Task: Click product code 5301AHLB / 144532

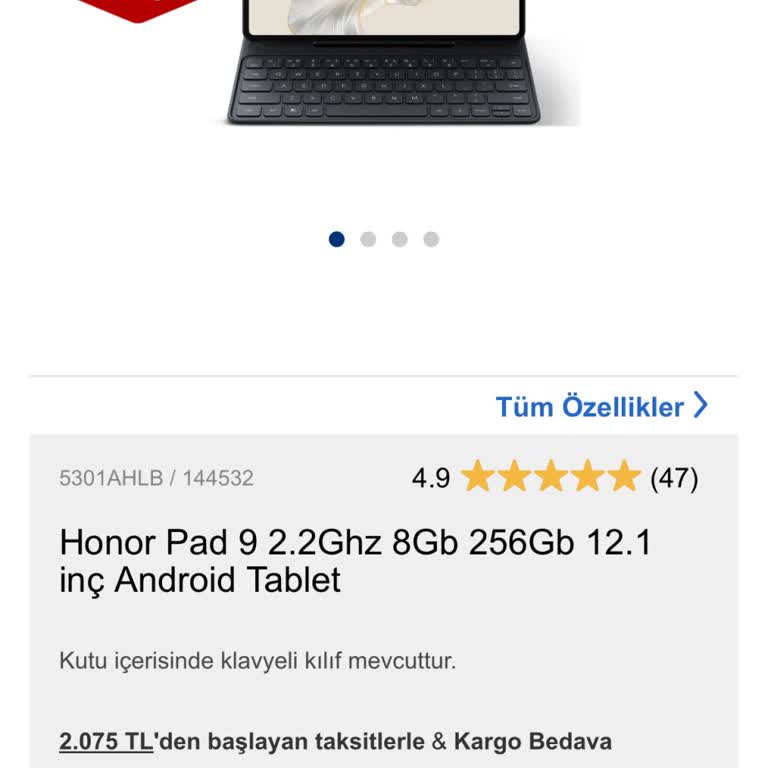Action: [156, 478]
